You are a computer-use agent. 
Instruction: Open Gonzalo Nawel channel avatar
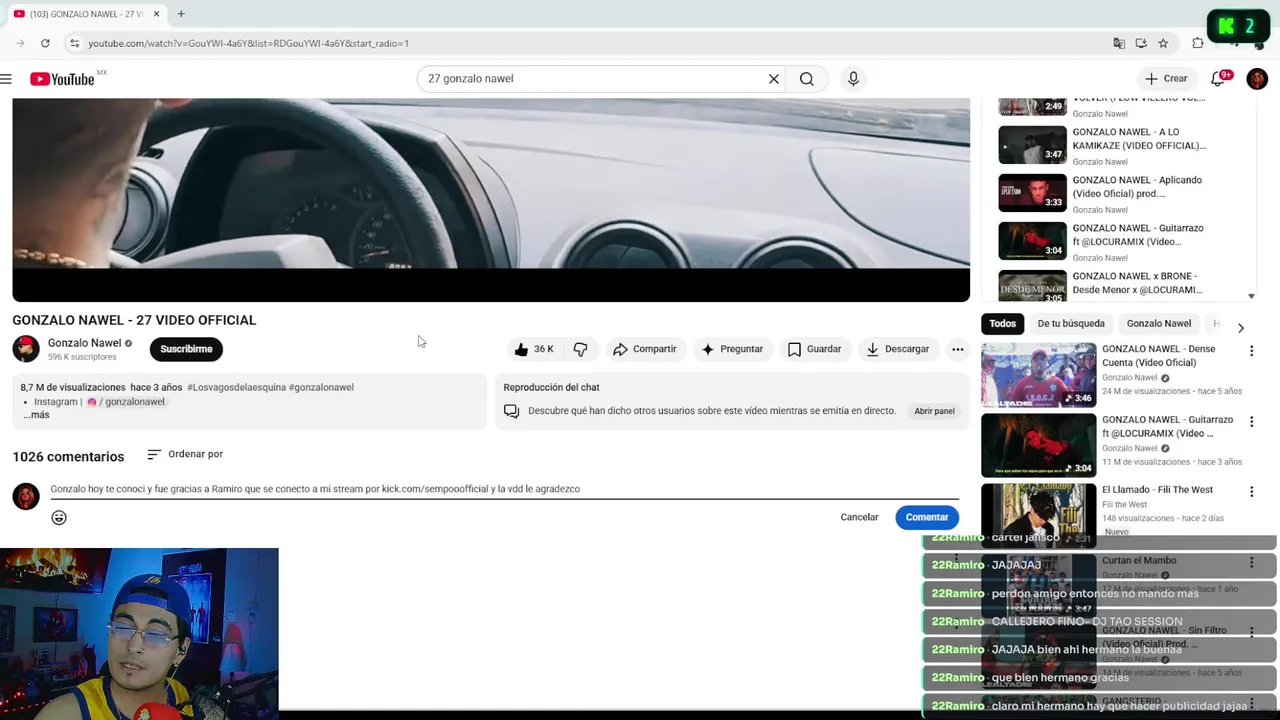(x=26, y=349)
